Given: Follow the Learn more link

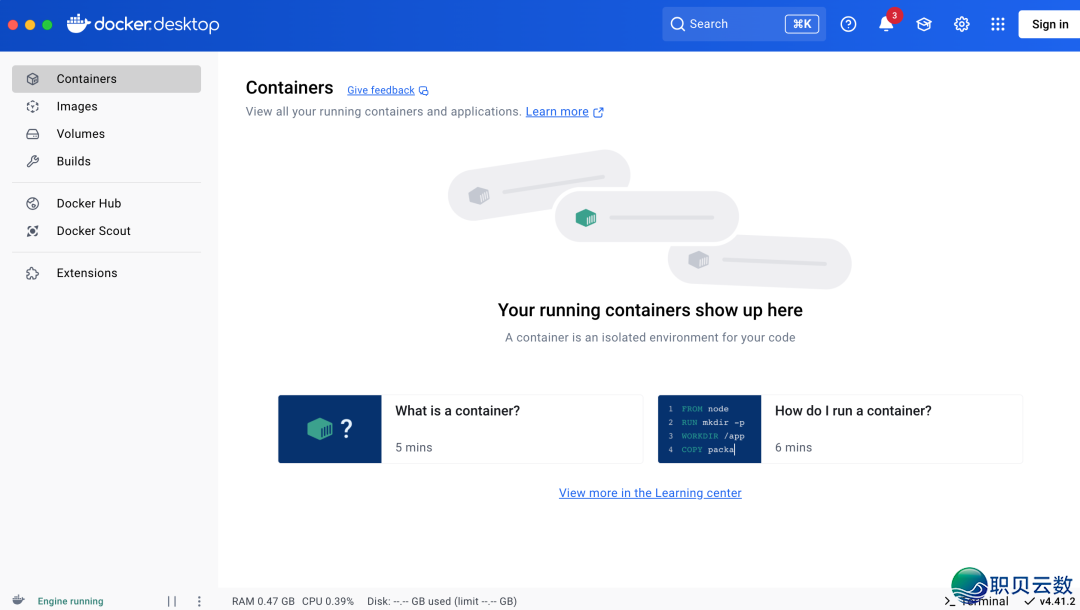Looking at the screenshot, I should coord(557,112).
